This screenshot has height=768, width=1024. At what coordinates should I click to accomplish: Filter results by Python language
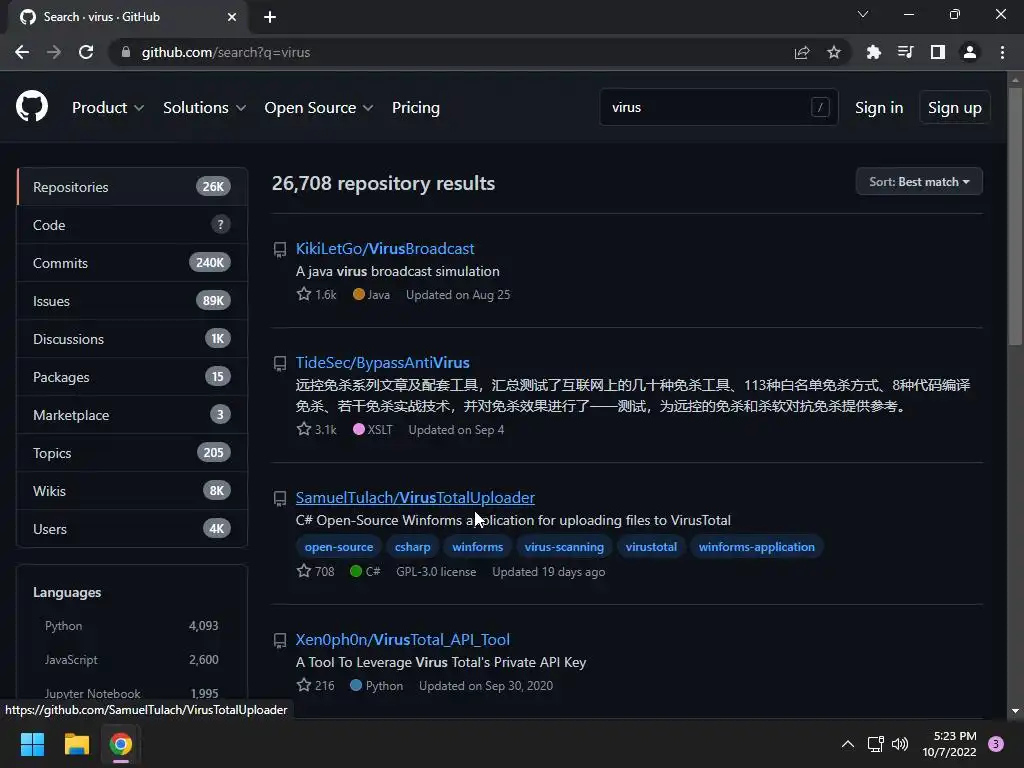pos(131,626)
